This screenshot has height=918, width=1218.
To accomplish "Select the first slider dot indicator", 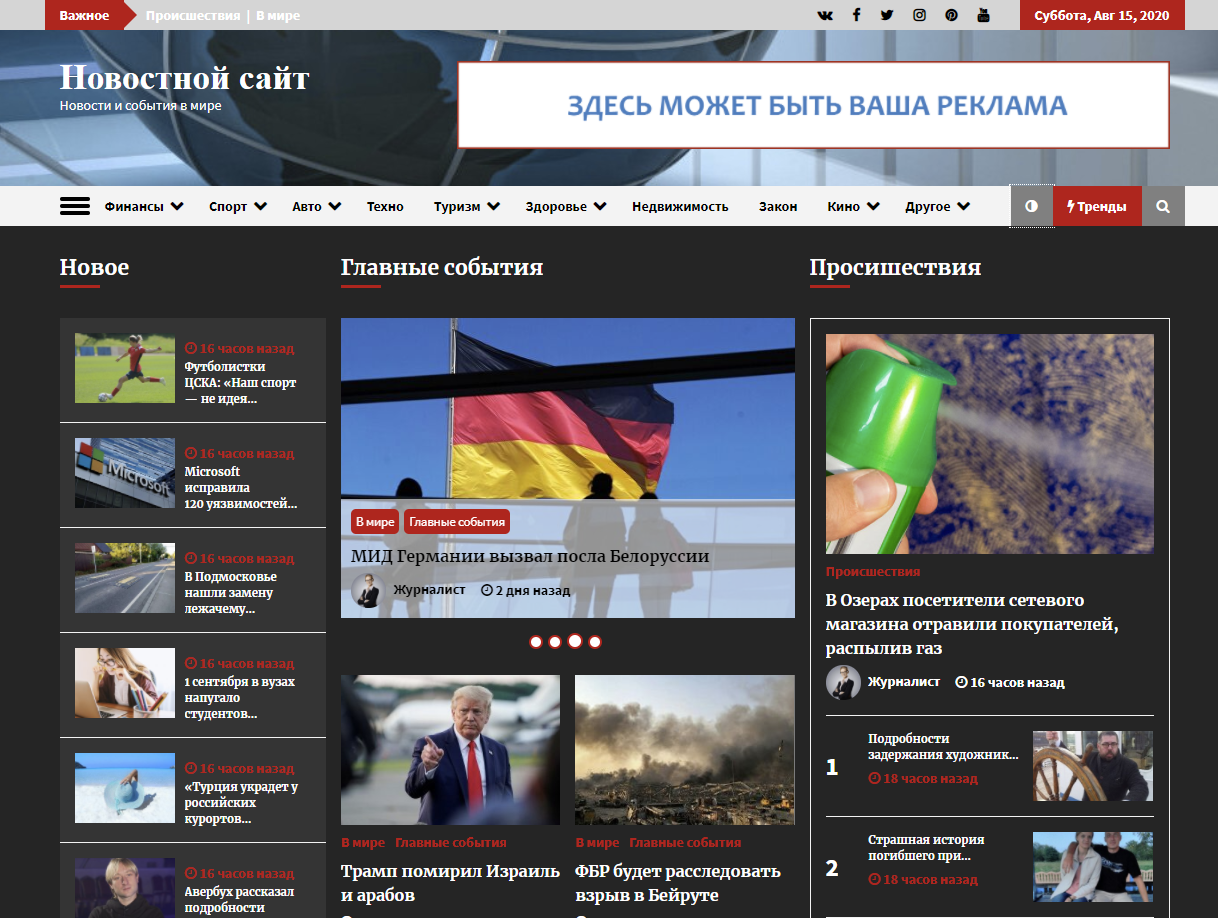I will click(x=536, y=642).
